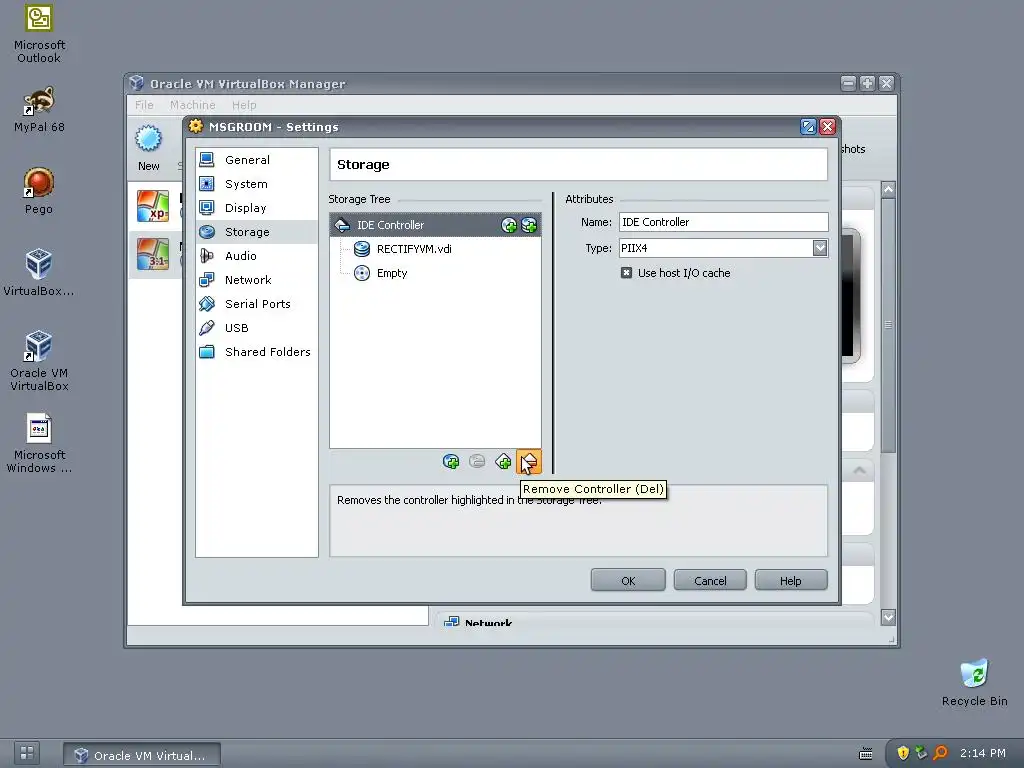Screen dimensions: 1024x768
Task: Click the IDE Controller chip icon
Action: point(342,225)
